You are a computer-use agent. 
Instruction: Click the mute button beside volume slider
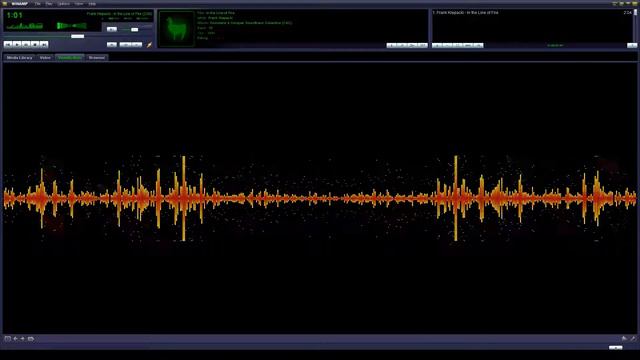[111, 29]
